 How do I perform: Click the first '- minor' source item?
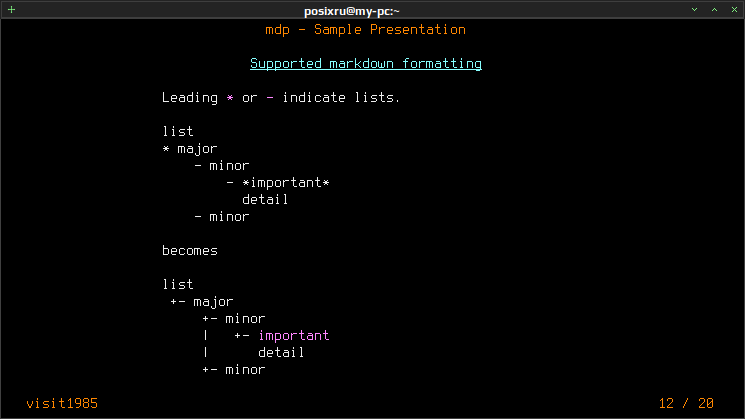point(221,165)
